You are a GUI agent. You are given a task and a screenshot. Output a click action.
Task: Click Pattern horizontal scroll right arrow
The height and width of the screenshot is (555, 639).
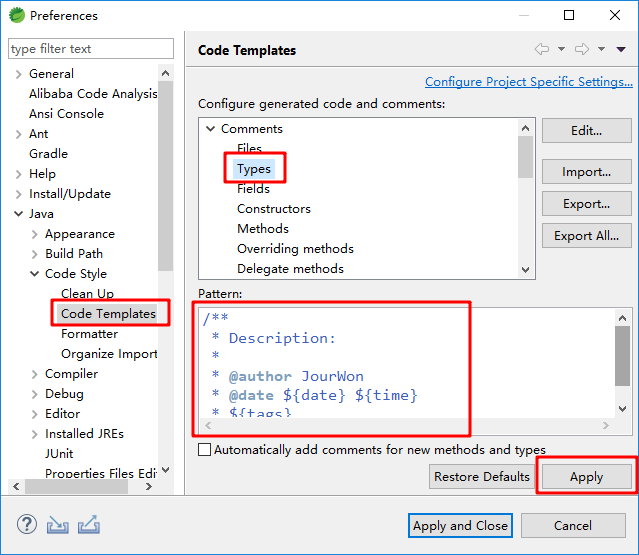(x=606, y=425)
